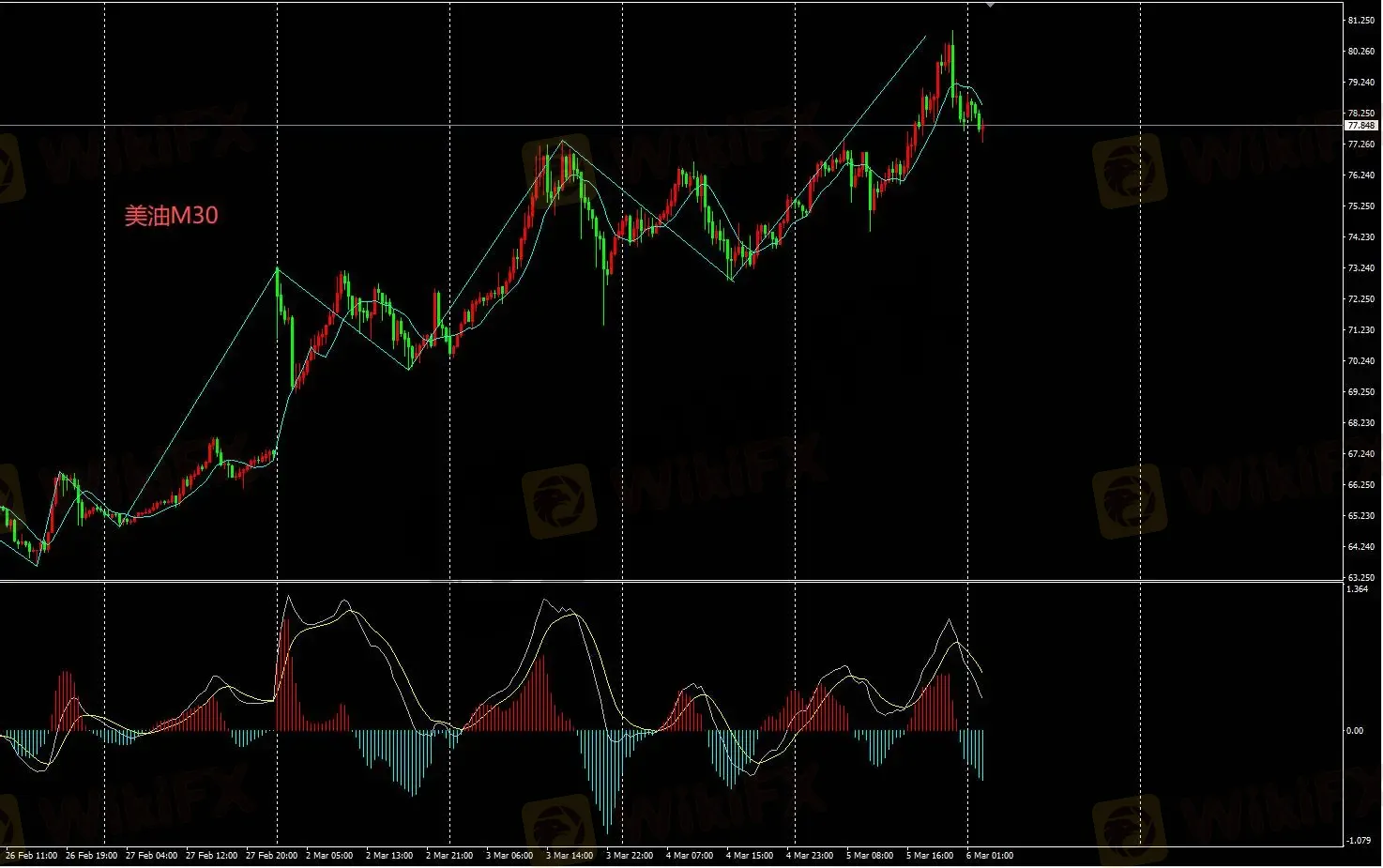Select the 5 Mar 08:00 time label
This screenshot has width=1383, height=868.
click(x=870, y=856)
